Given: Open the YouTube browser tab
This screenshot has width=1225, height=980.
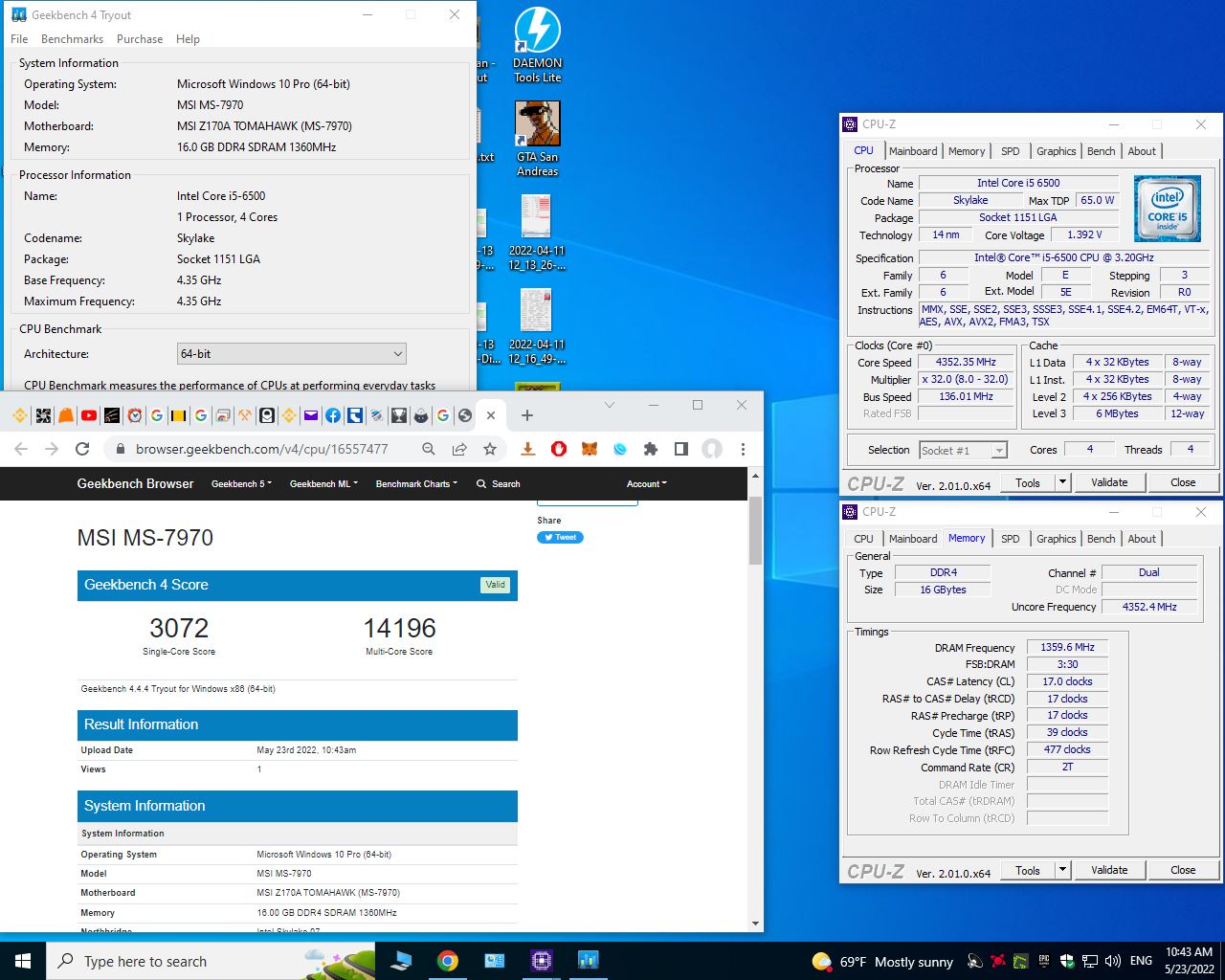Looking at the screenshot, I should click(89, 415).
